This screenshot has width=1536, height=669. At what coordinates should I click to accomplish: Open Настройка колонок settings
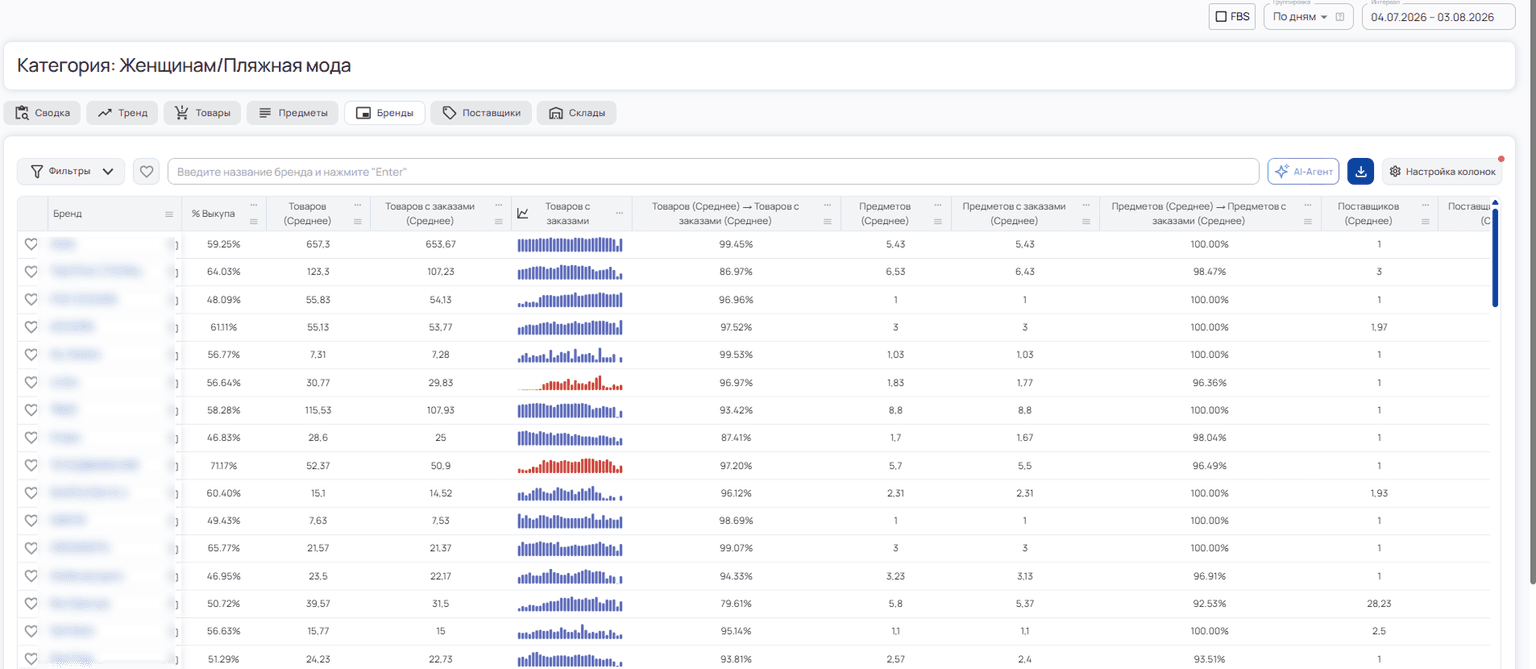pos(1442,171)
